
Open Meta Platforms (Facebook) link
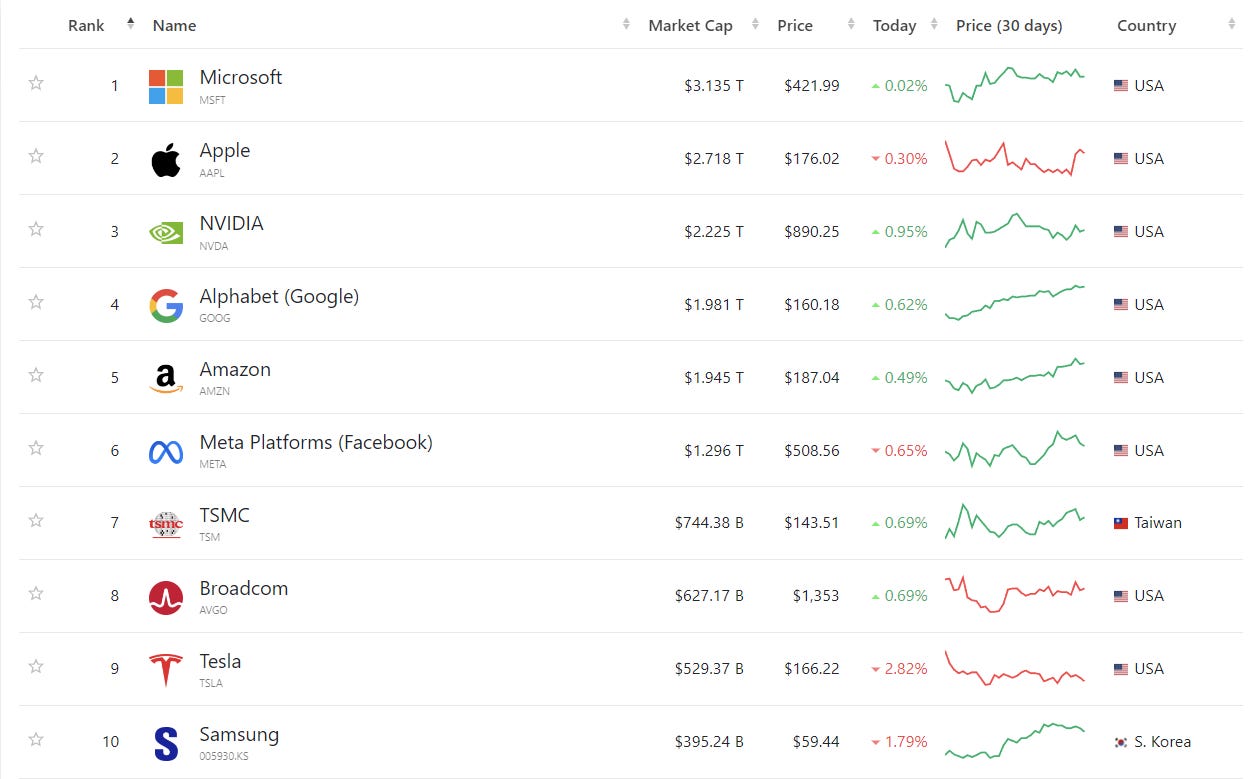[x=316, y=442]
